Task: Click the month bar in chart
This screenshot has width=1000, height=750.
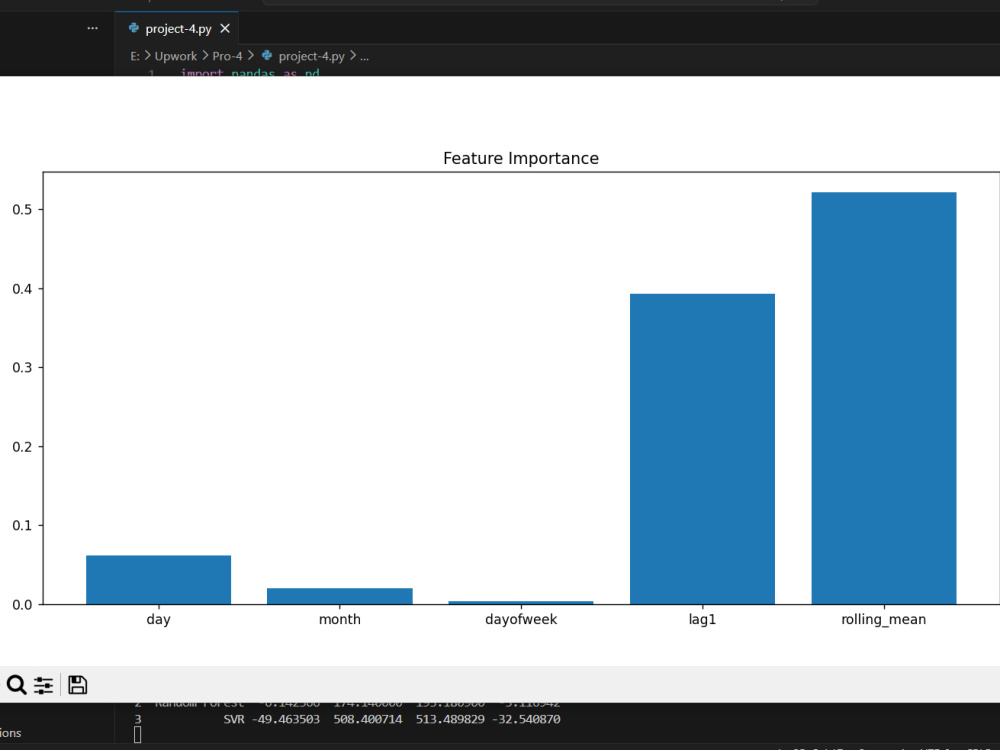Action: [340, 596]
